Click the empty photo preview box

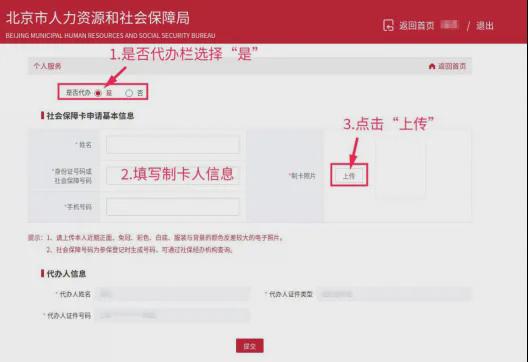[x=400, y=170]
